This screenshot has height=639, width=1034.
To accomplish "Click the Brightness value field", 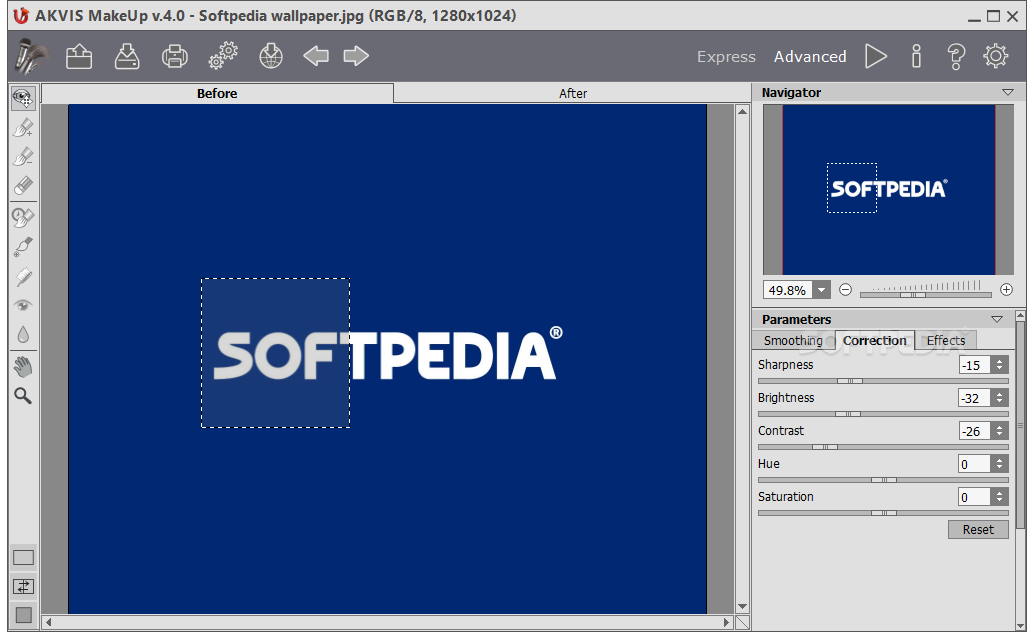I will click(975, 398).
